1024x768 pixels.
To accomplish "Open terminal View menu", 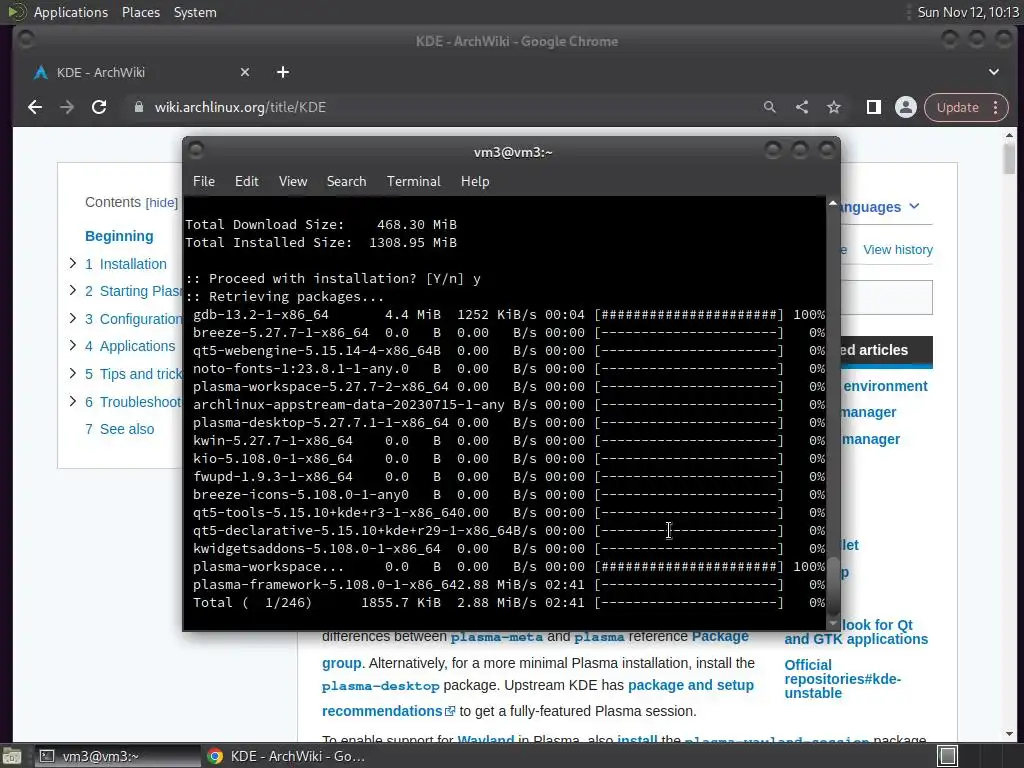I will click(293, 182).
